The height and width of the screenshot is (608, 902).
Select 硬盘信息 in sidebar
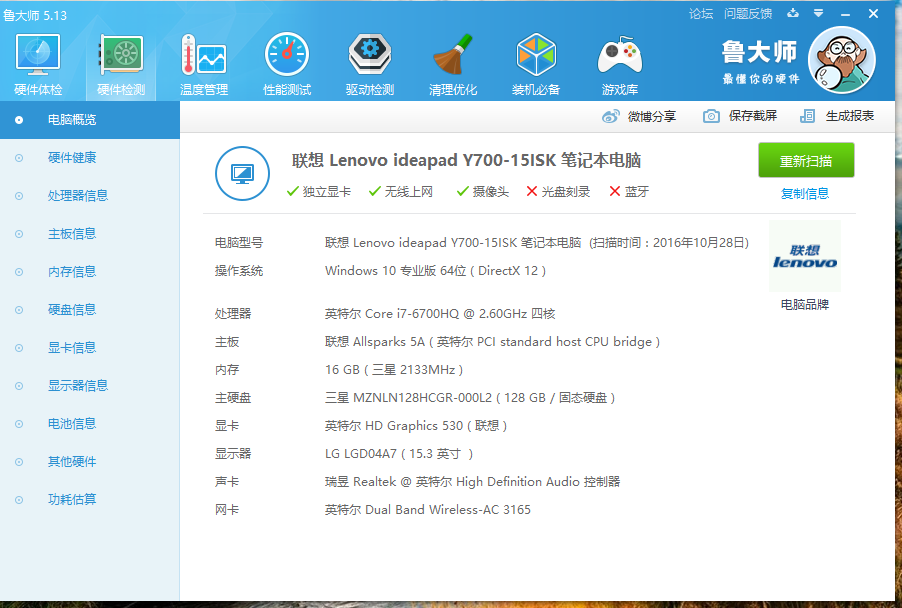pyautogui.click(x=90, y=309)
